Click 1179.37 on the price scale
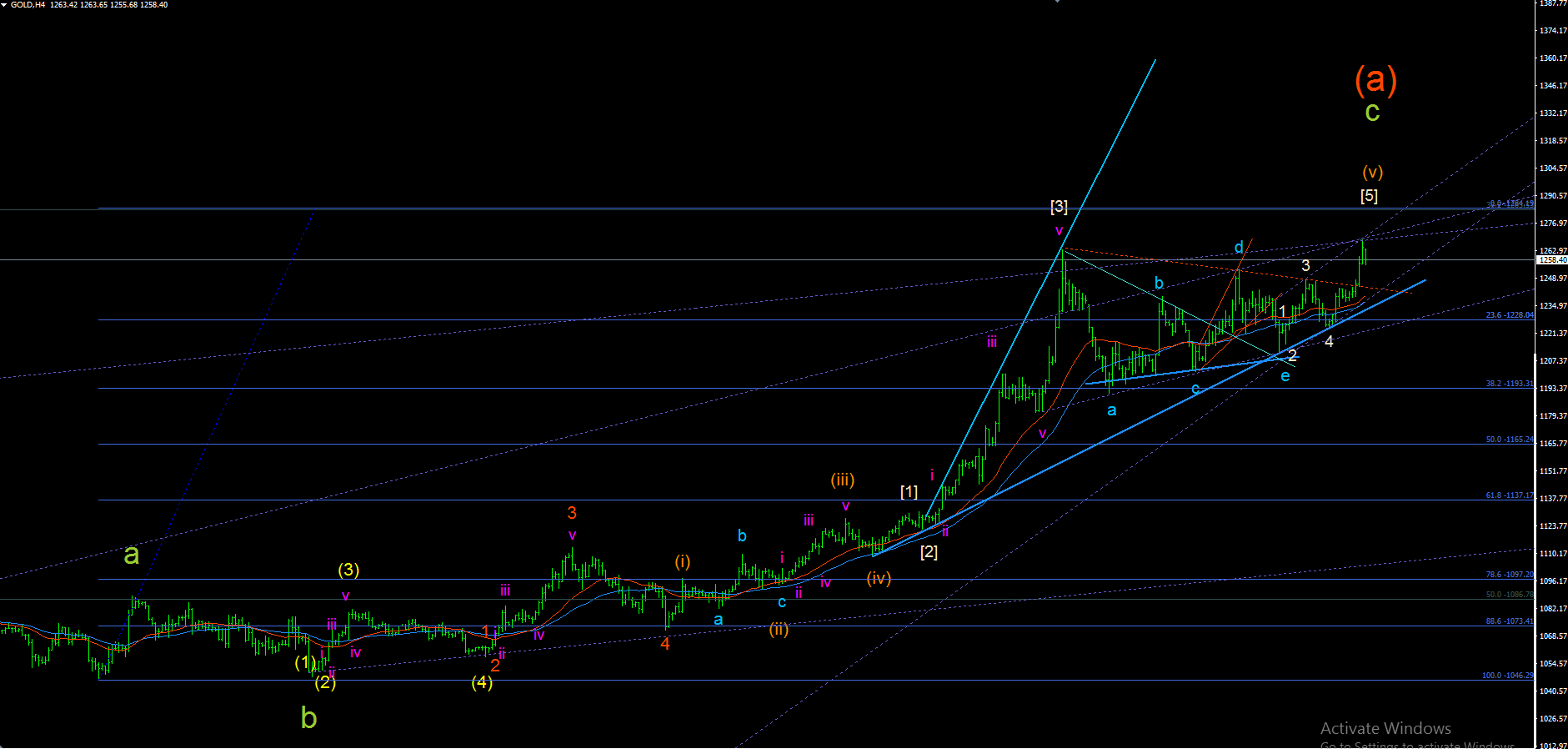The image size is (1568, 749). (x=1552, y=416)
